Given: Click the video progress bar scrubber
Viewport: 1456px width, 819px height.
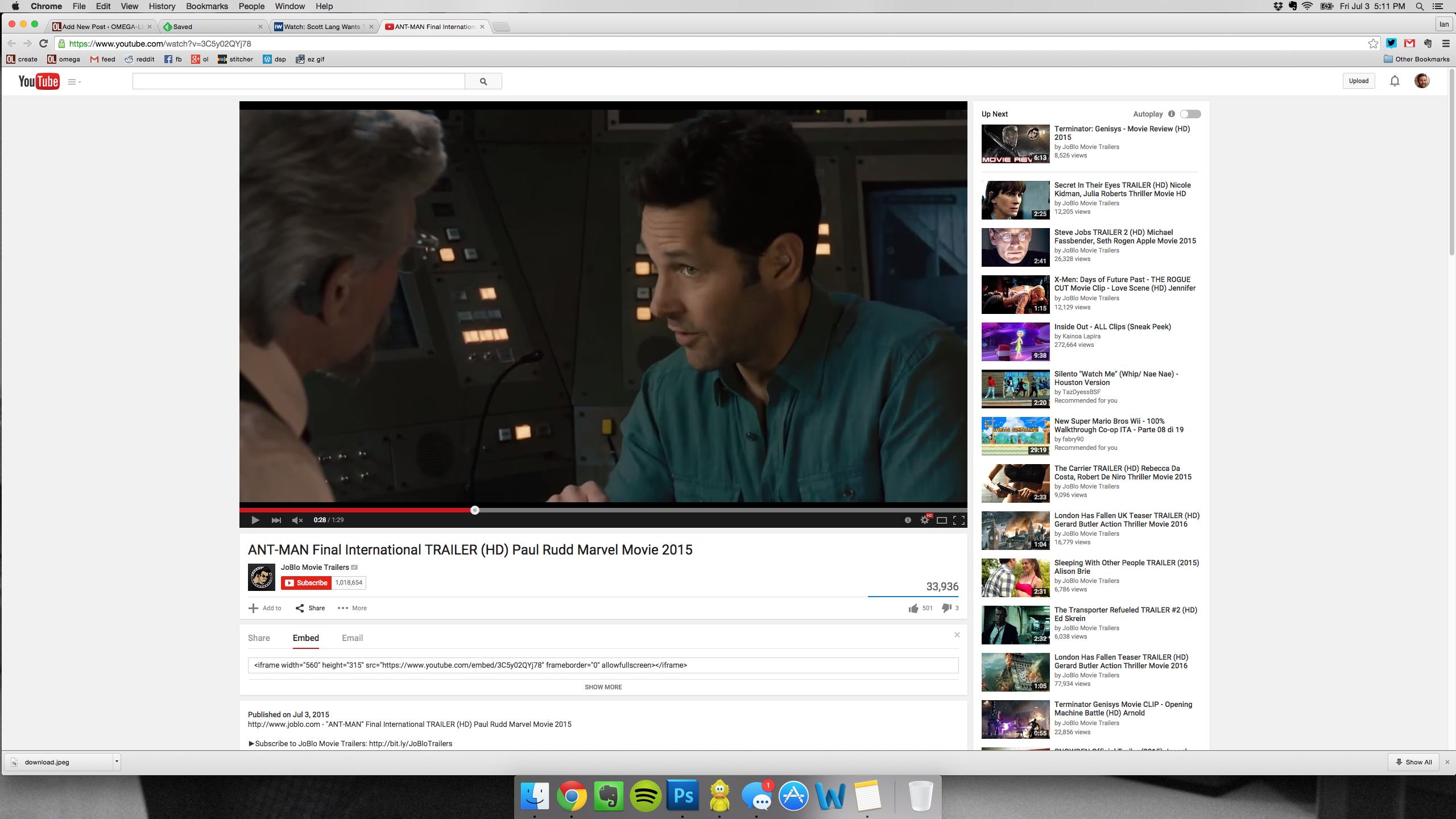Looking at the screenshot, I should (475, 510).
